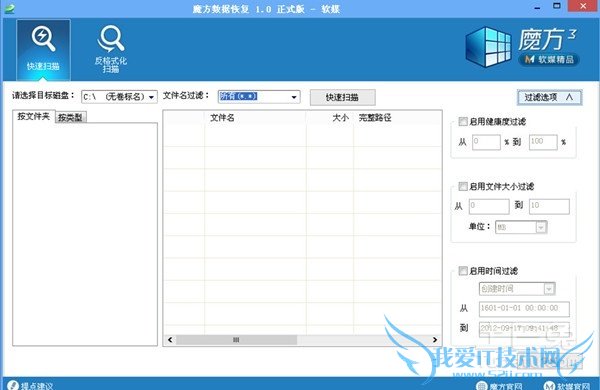Screen dimensions: 600x390
Task: Switch to the 按文件夹 tab
Action: click(34, 116)
